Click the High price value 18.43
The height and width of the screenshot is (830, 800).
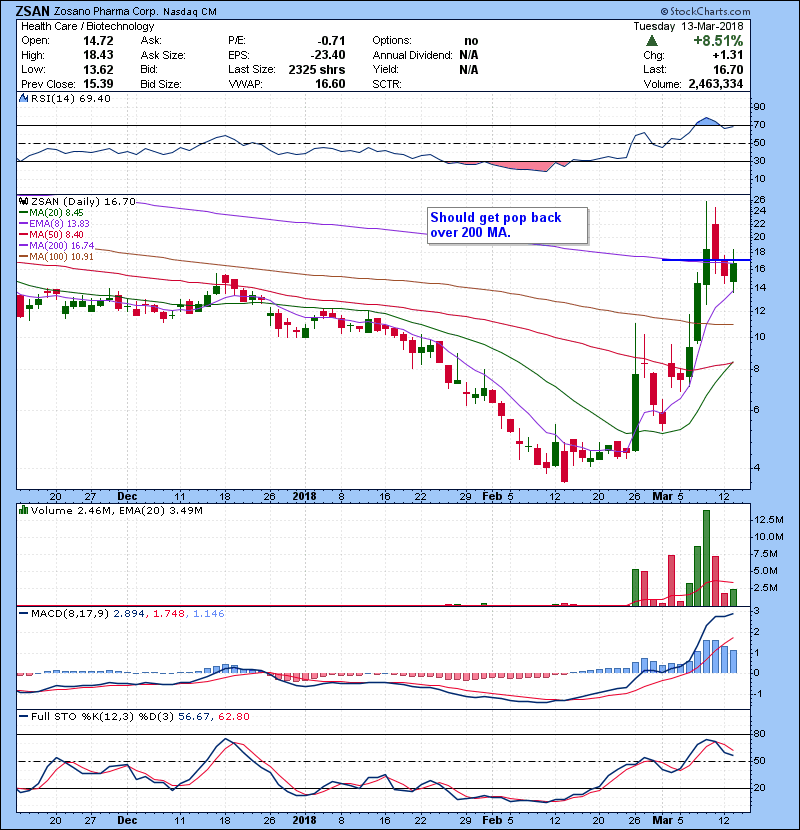tap(98, 55)
